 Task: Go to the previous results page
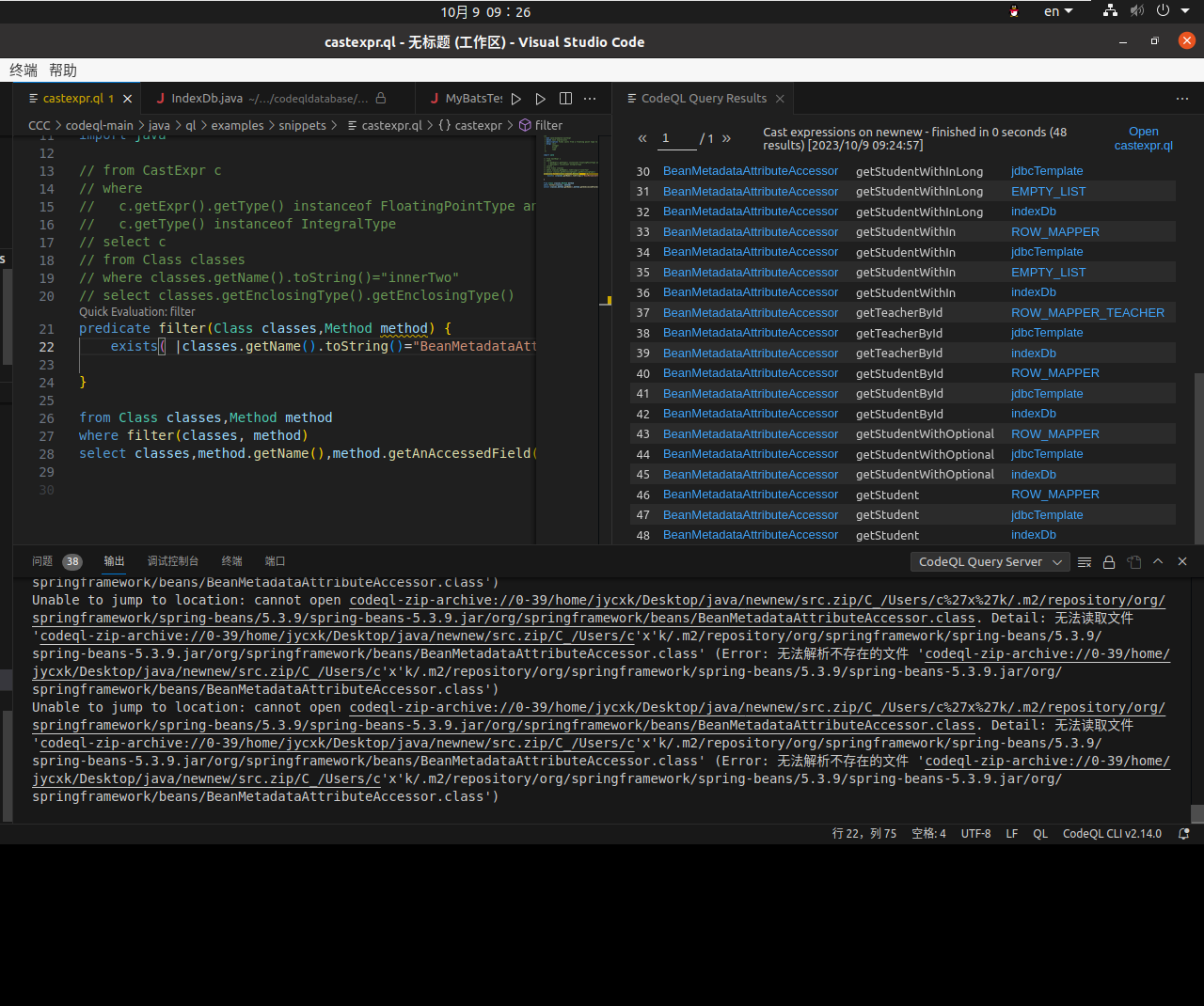(642, 139)
